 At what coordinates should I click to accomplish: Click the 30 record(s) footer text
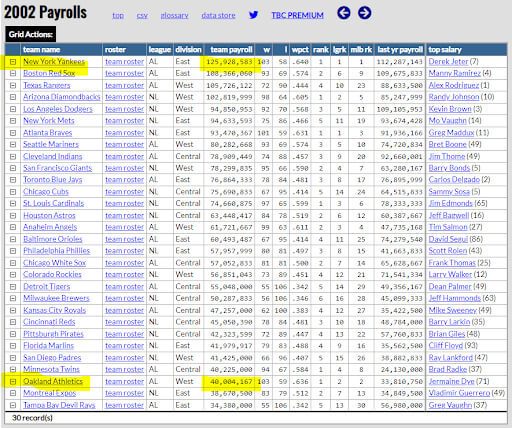(32, 418)
